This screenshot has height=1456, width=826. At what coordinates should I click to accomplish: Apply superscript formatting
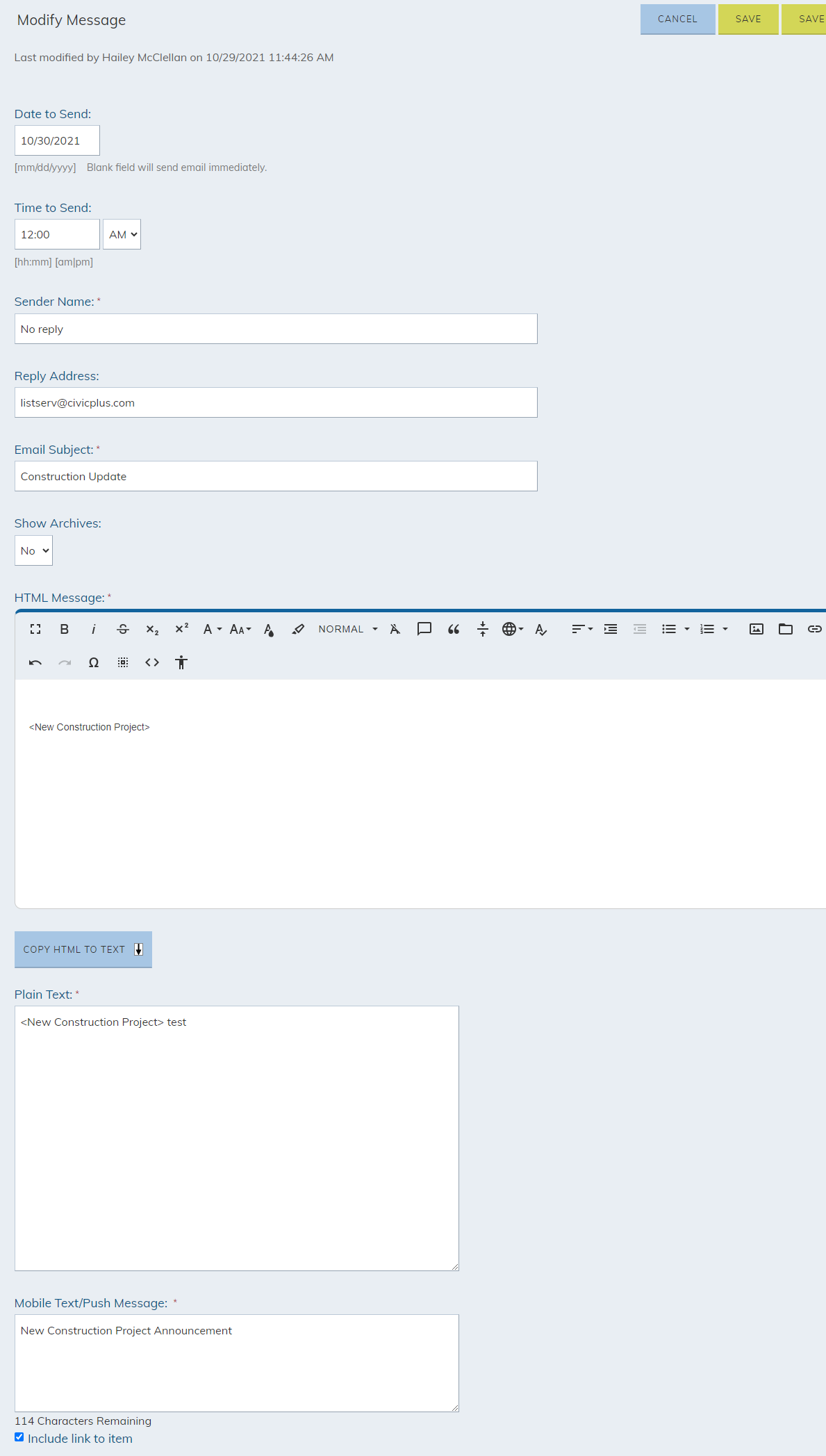pyautogui.click(x=181, y=629)
